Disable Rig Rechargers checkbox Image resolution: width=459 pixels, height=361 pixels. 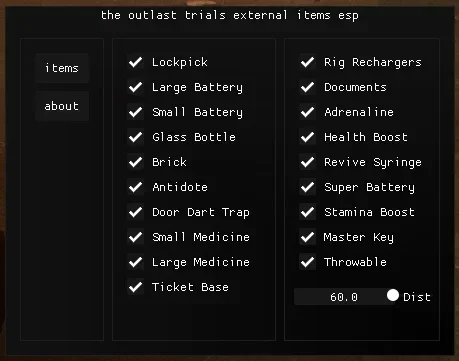coord(308,62)
